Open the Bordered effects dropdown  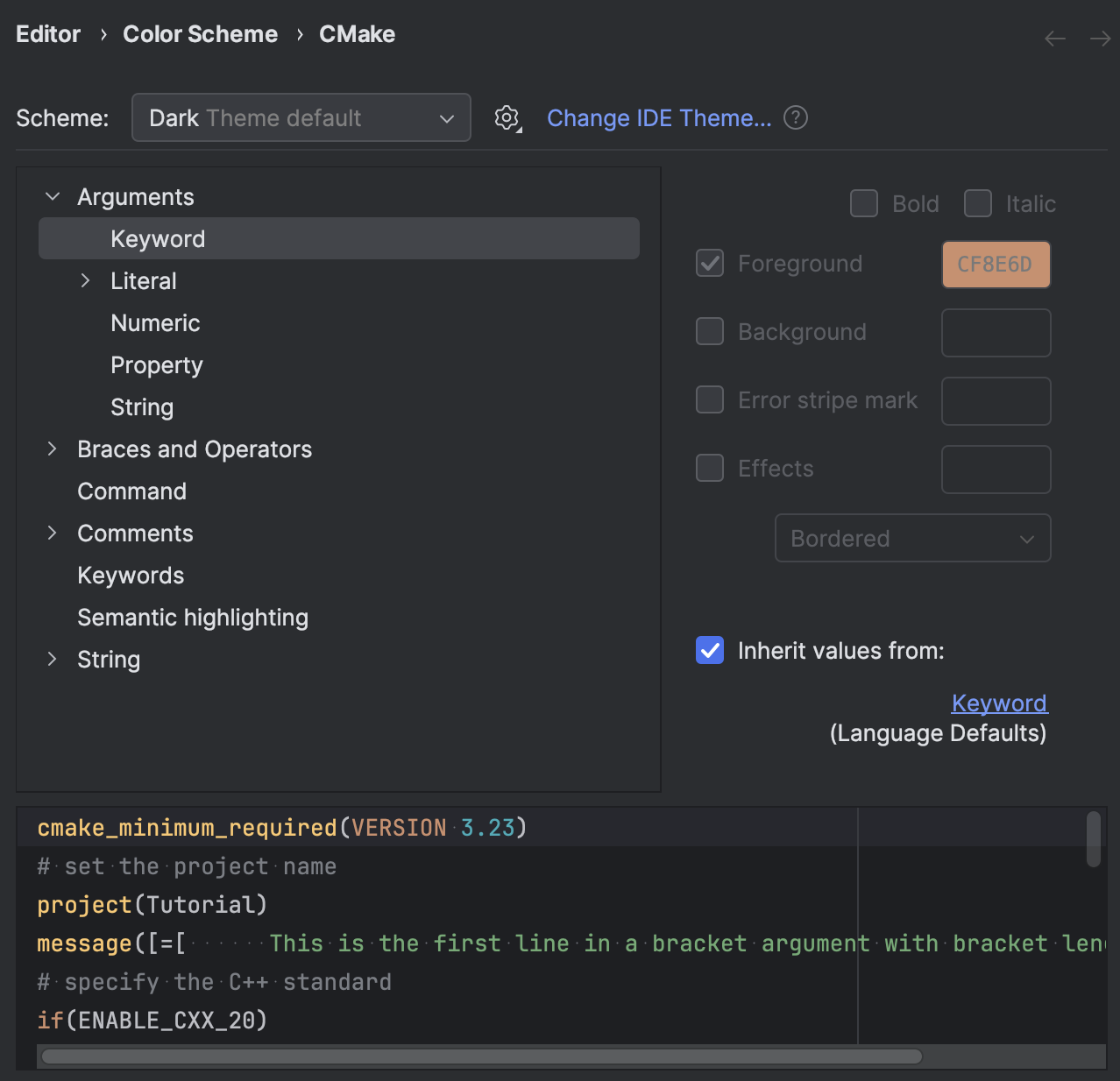click(912, 538)
